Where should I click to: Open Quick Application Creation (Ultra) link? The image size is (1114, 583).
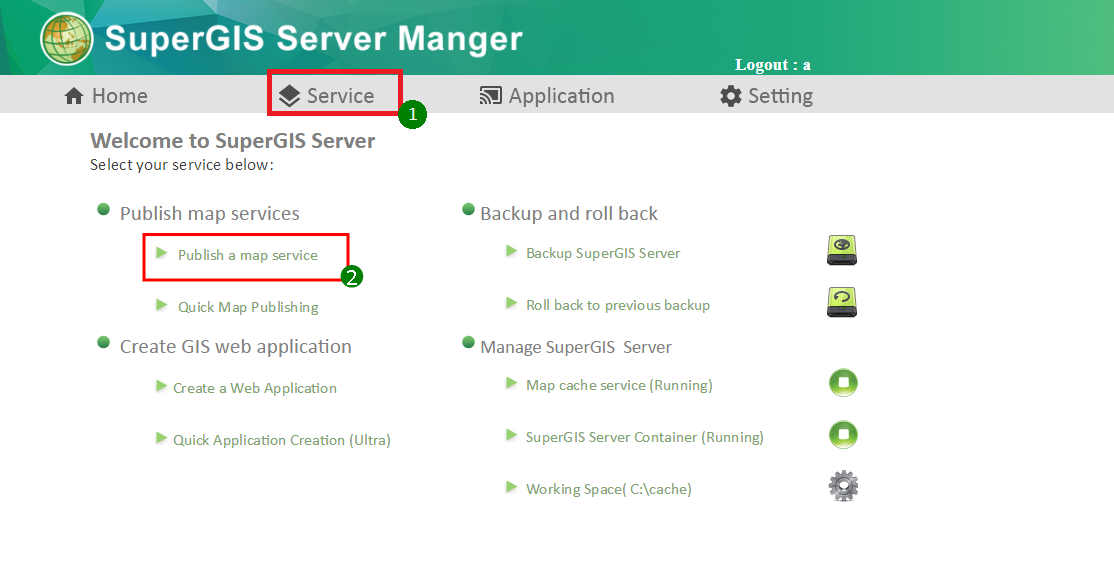282,440
